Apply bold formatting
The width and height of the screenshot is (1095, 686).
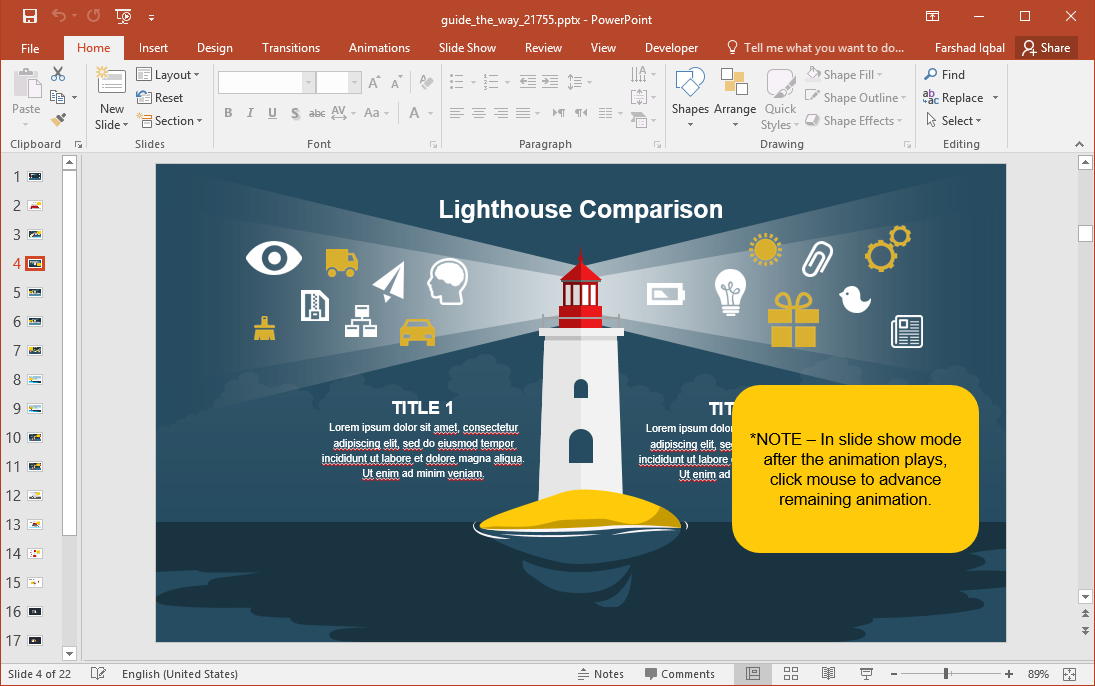[228, 113]
